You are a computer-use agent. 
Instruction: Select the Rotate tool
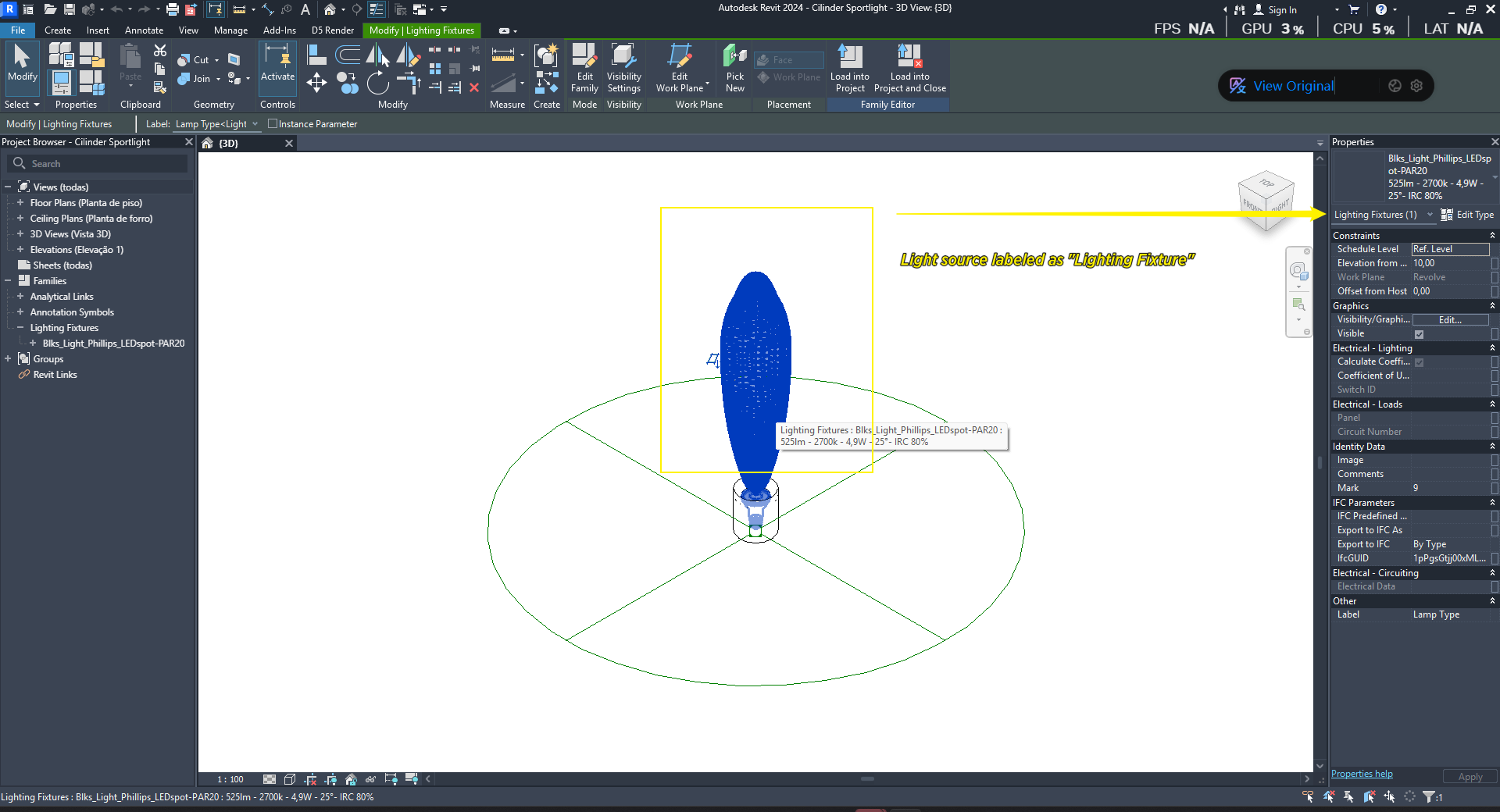[x=378, y=82]
